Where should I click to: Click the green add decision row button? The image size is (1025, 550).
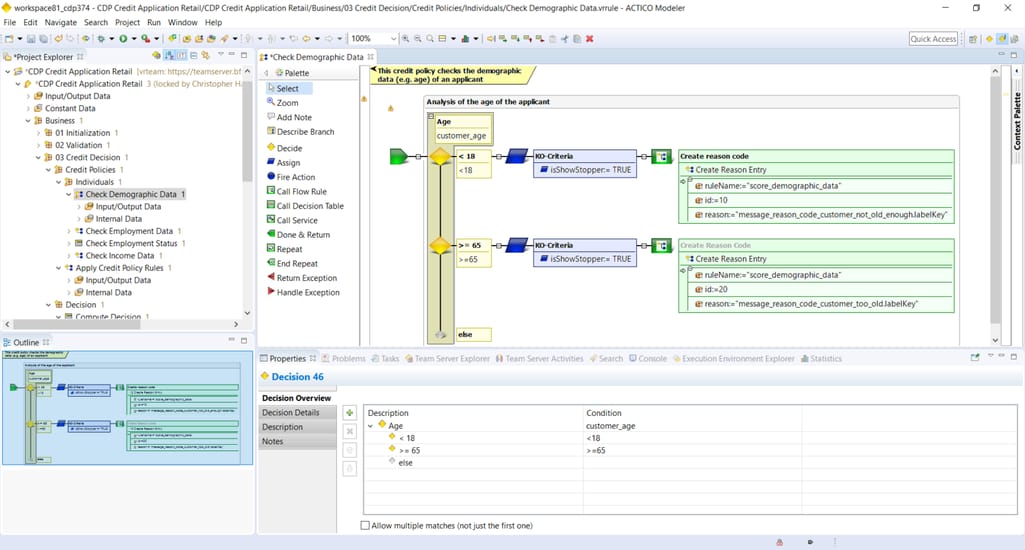pos(350,413)
